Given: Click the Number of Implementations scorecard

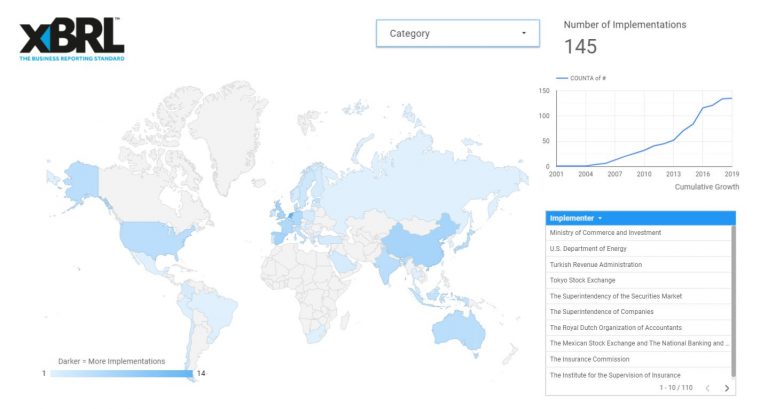Looking at the screenshot, I should pos(625,38).
